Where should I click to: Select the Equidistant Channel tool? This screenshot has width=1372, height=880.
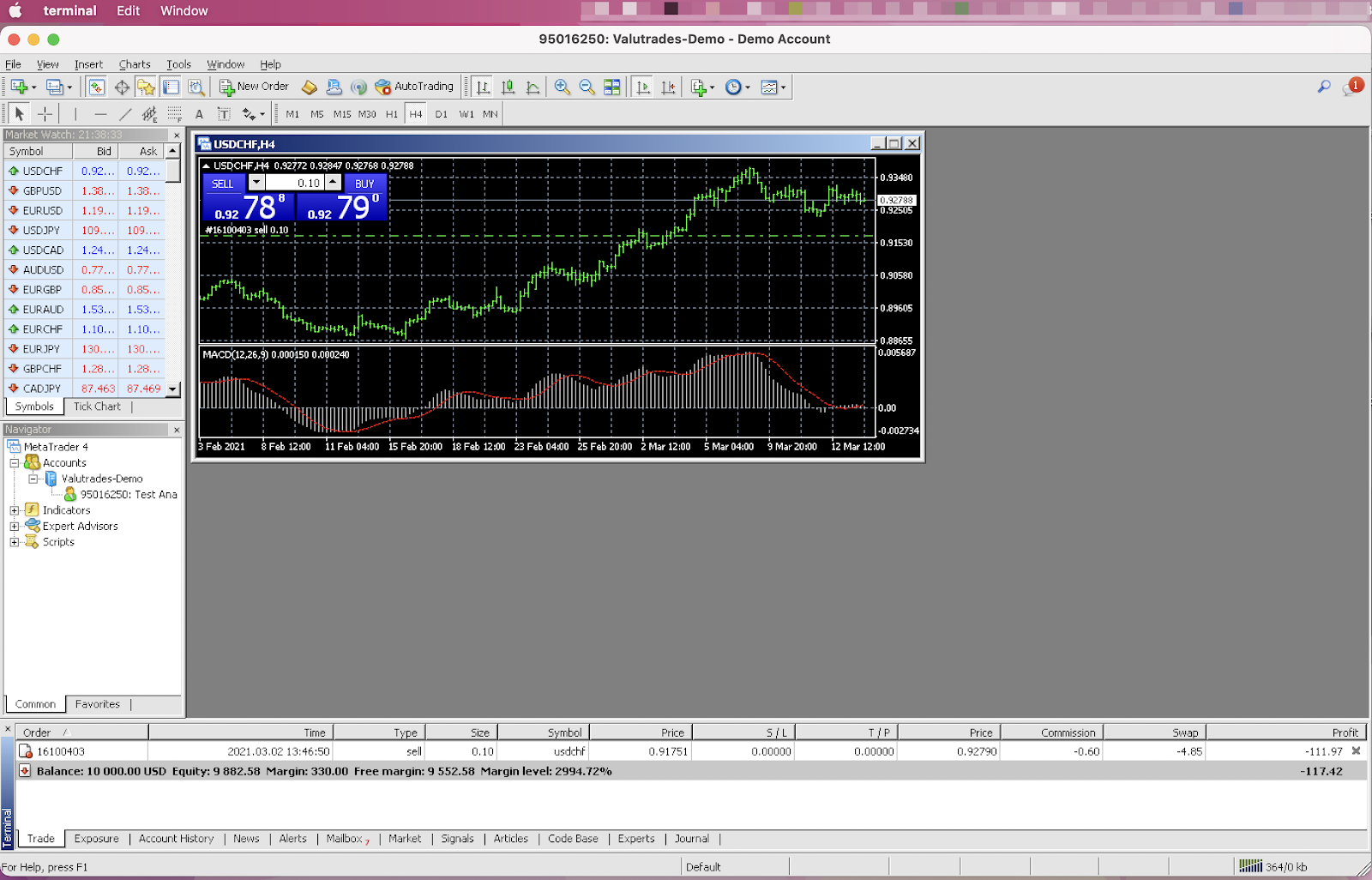click(x=150, y=113)
